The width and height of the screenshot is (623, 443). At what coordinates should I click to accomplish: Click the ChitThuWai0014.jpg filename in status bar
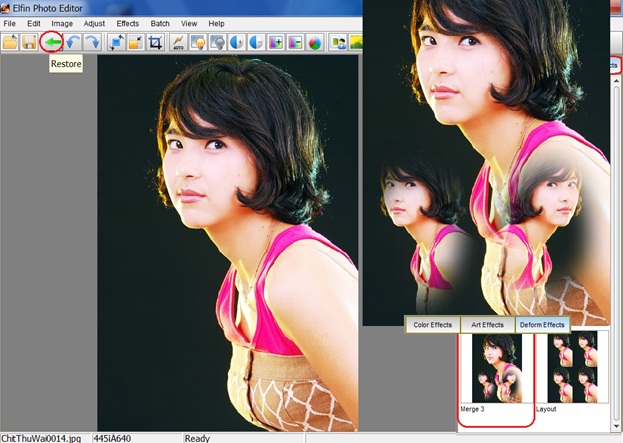(x=41, y=438)
